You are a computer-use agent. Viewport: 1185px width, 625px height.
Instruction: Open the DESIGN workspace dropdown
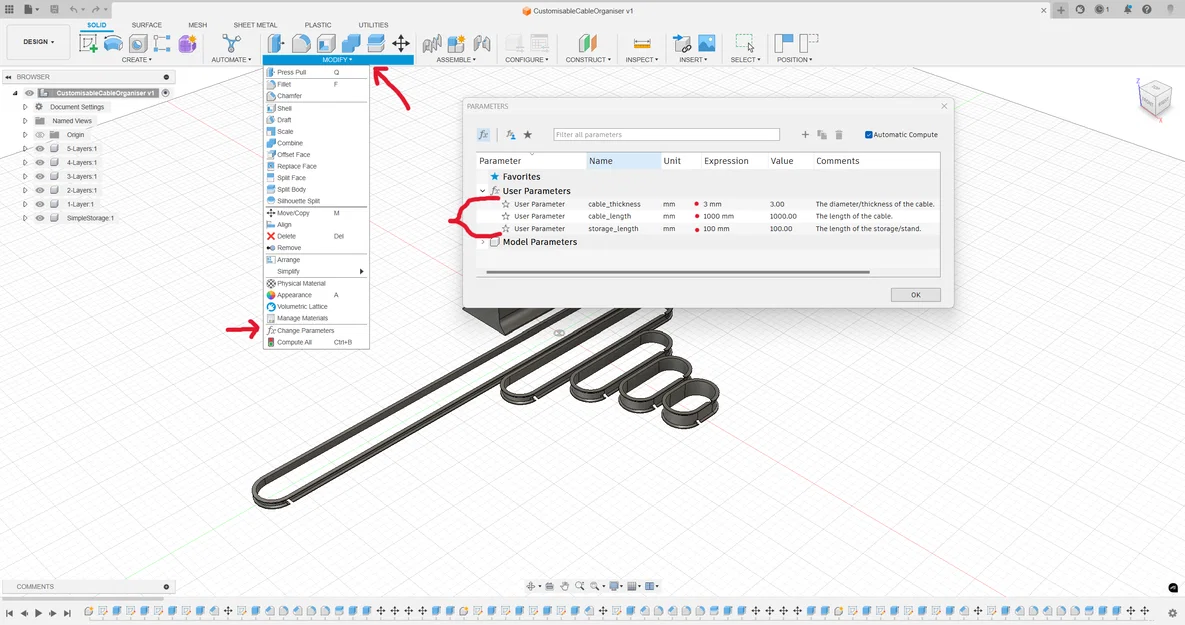[x=39, y=42]
